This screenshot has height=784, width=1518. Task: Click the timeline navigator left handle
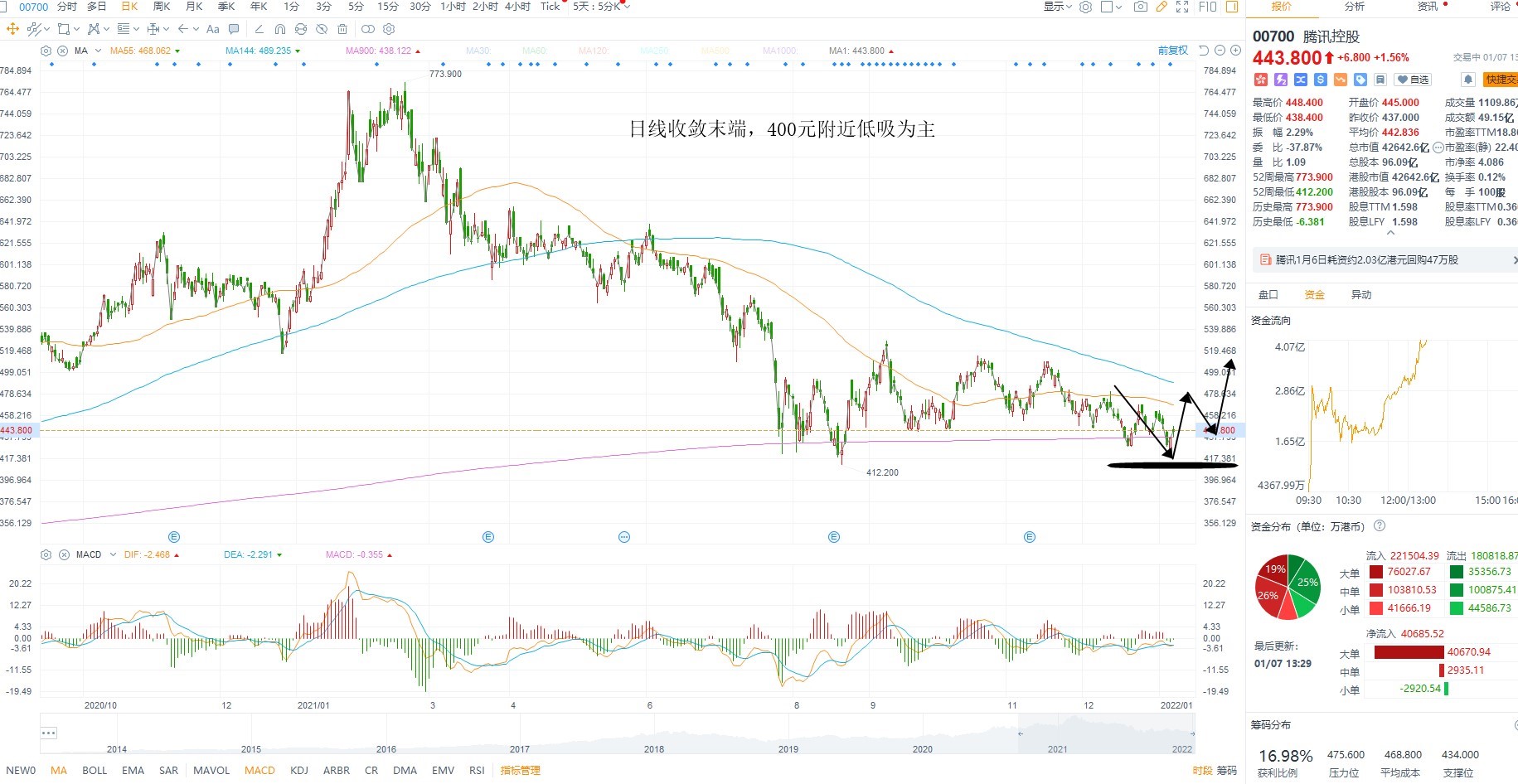pos(1021,733)
